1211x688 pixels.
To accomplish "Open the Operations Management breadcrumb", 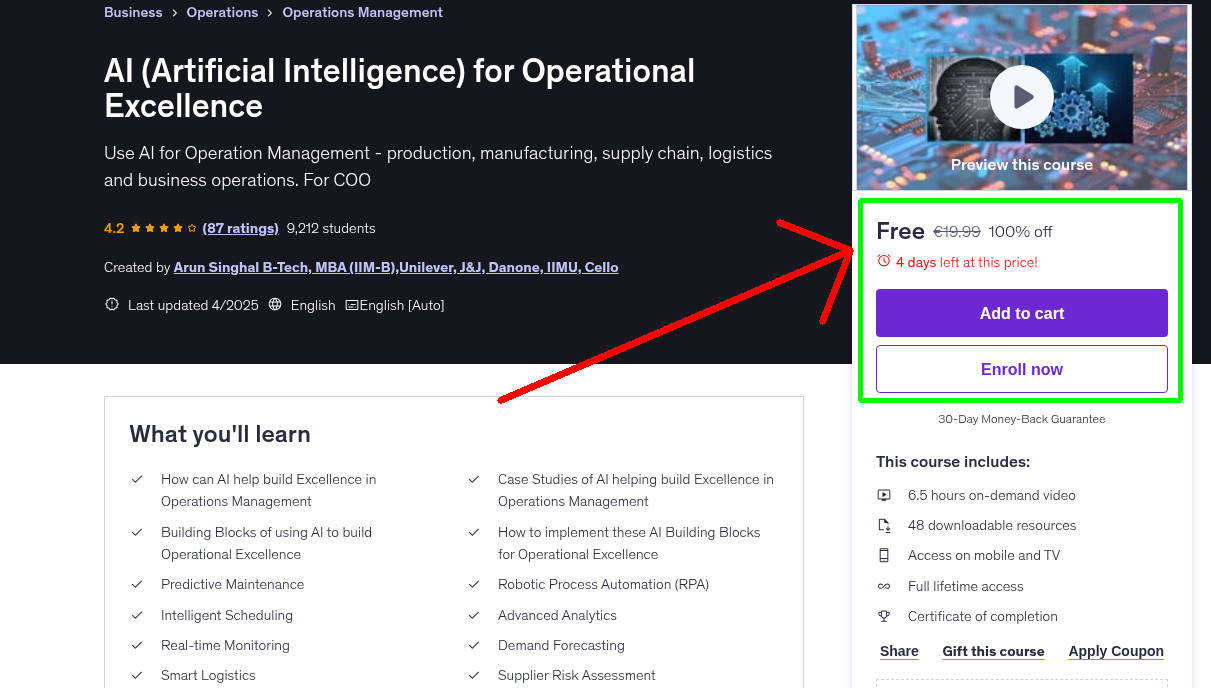I will (362, 11).
